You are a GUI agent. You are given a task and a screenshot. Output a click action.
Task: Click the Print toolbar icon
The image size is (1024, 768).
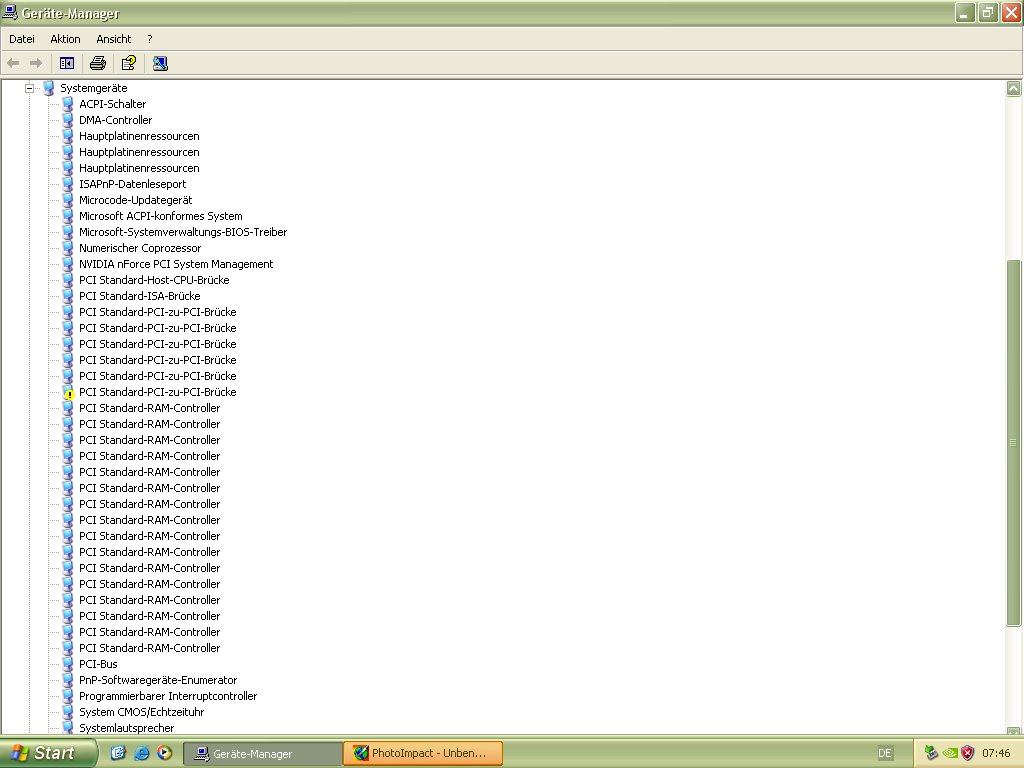coord(98,63)
